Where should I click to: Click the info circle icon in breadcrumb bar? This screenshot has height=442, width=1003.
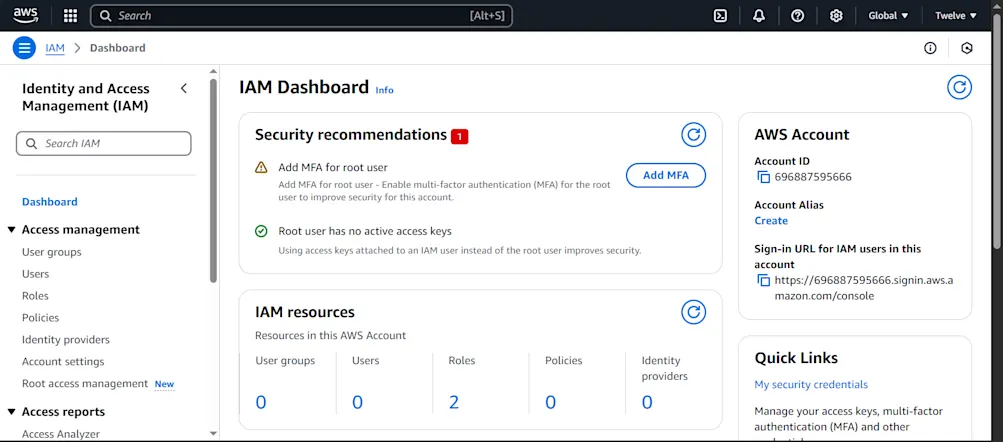[x=930, y=48]
